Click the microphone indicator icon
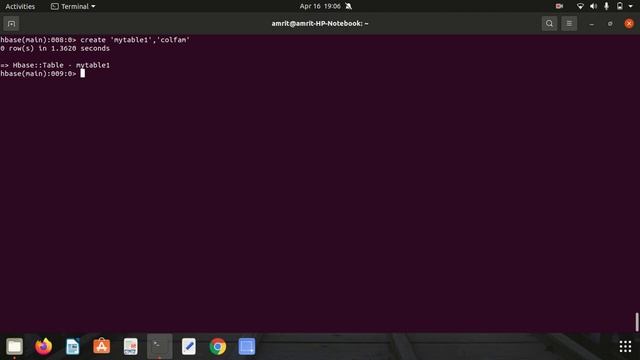Viewport: 640px width, 360px height. pyautogui.click(x=607, y=6)
